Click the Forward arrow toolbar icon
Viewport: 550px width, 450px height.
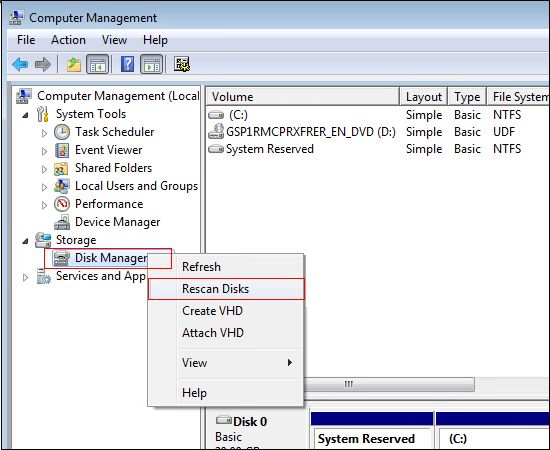tap(43, 65)
